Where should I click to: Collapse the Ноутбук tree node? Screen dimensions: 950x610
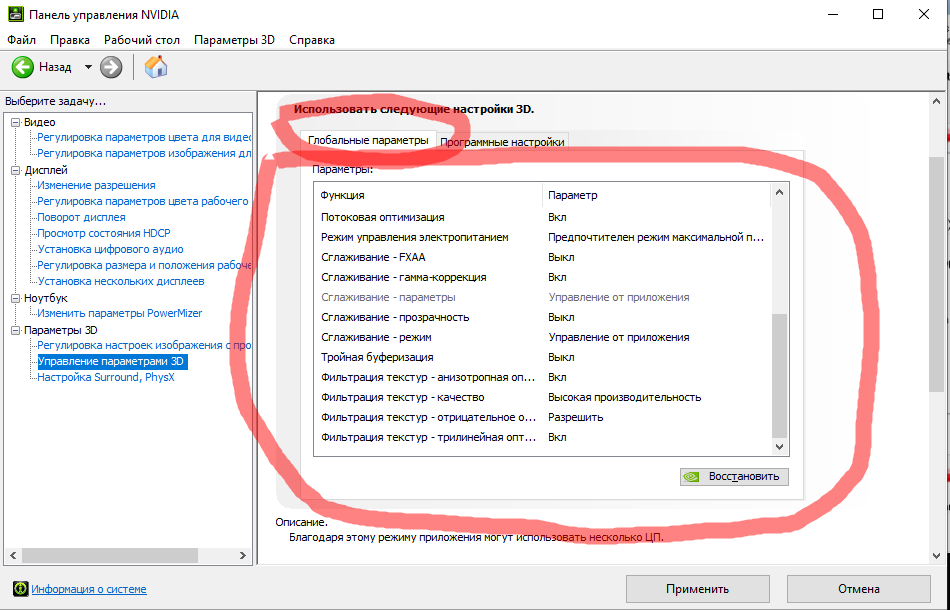(16, 299)
